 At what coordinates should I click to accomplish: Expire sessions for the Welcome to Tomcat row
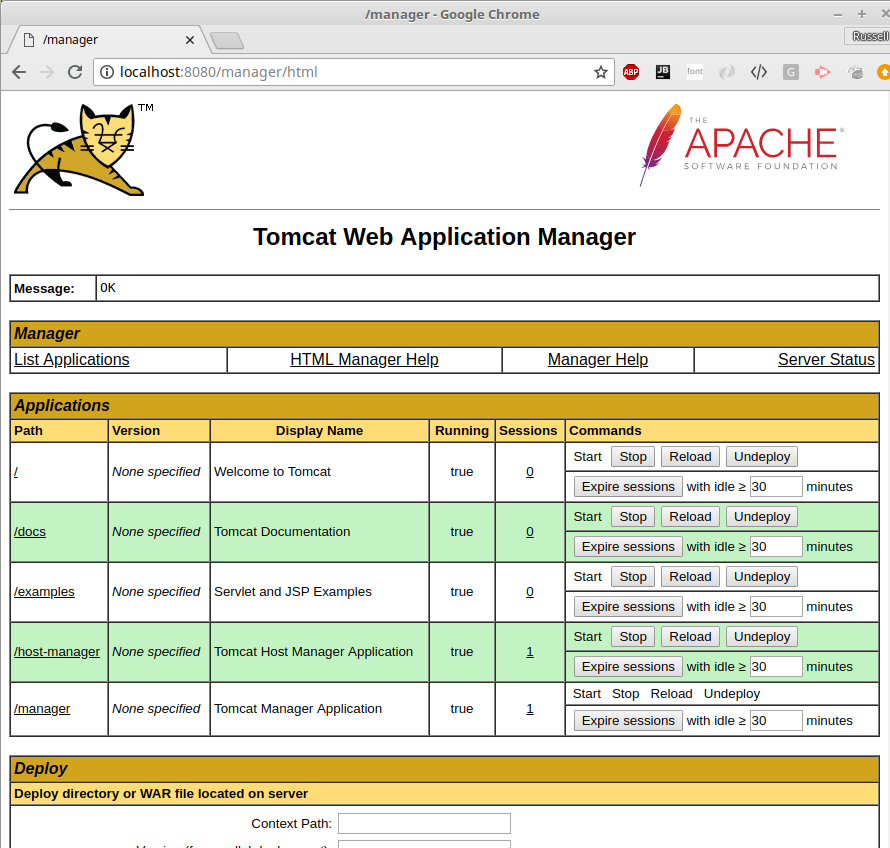pos(628,486)
